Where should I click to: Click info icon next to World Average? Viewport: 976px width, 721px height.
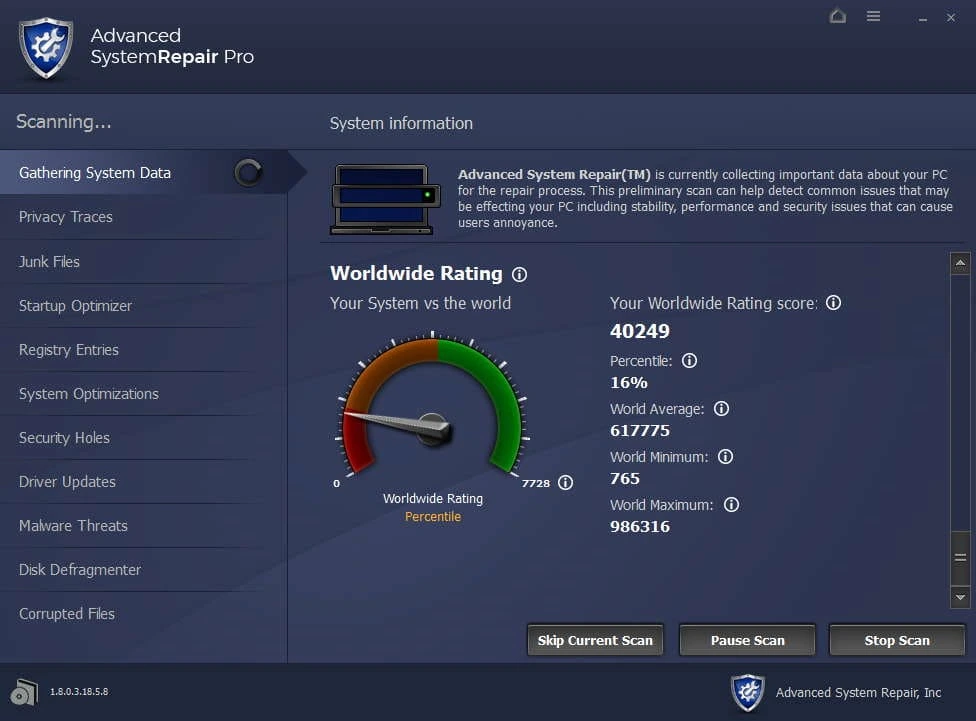click(x=721, y=408)
